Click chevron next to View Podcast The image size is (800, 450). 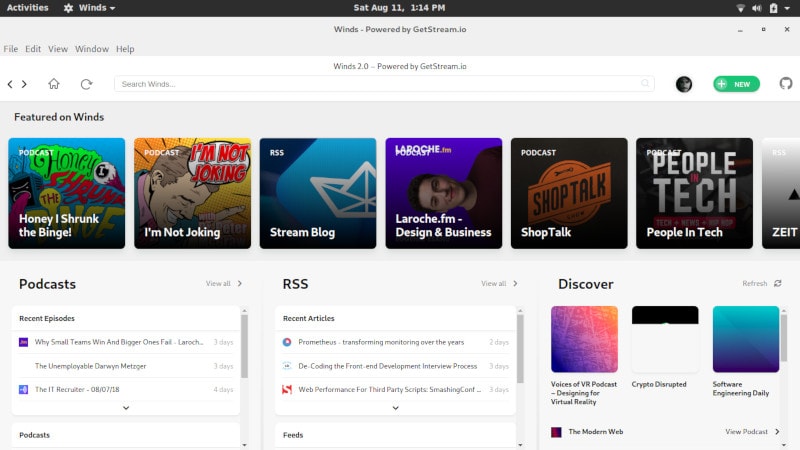click(x=777, y=432)
